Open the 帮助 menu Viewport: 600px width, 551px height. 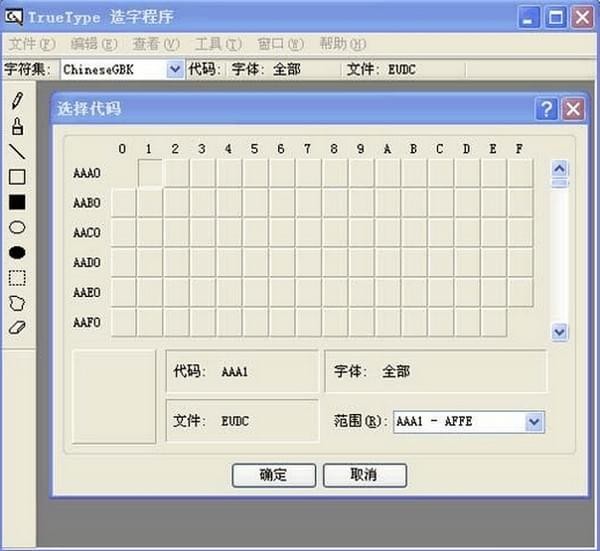[342, 44]
